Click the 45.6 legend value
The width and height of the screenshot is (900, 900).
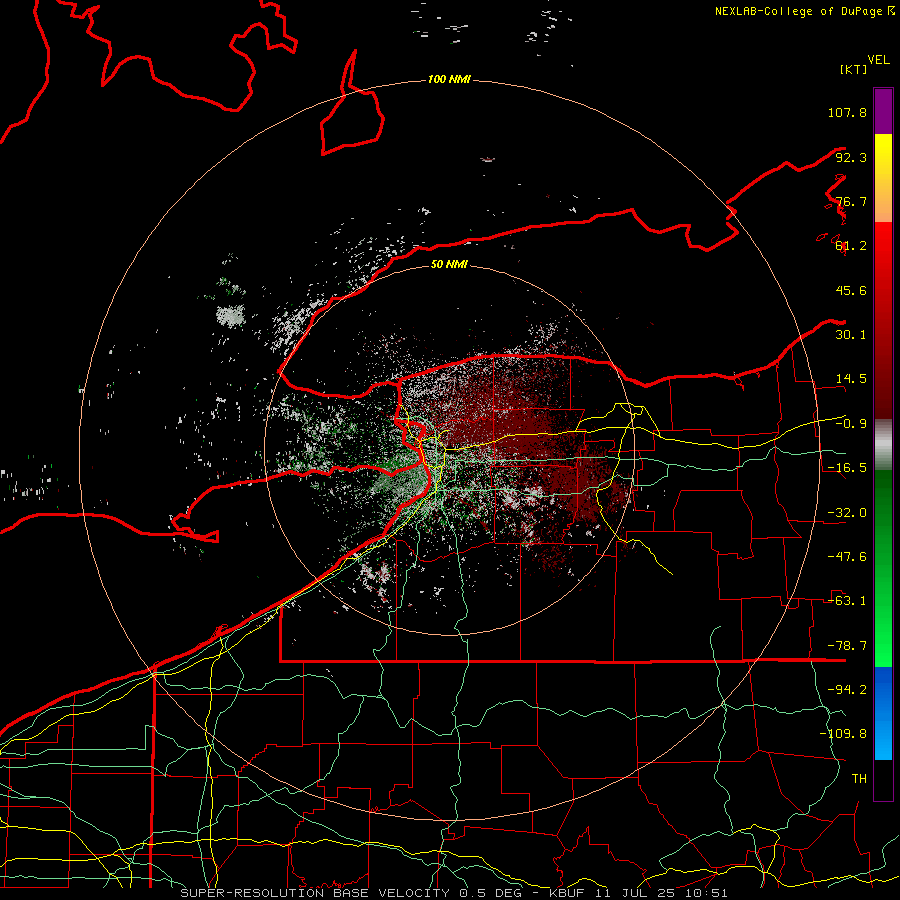(851, 290)
